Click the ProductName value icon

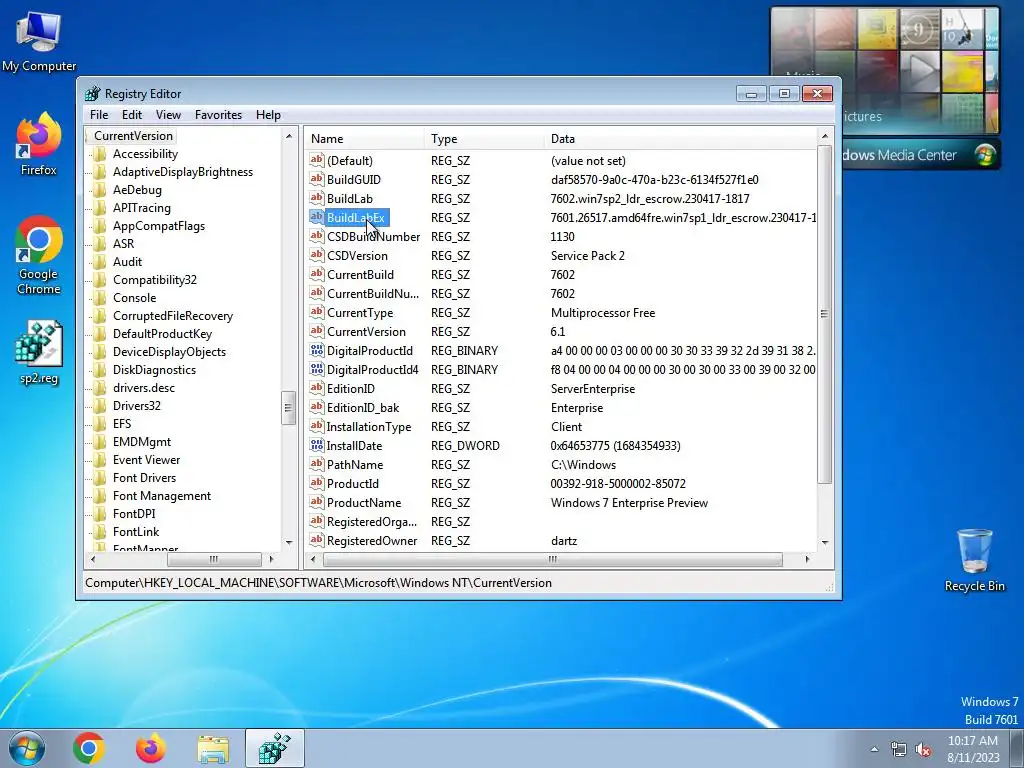(x=317, y=502)
